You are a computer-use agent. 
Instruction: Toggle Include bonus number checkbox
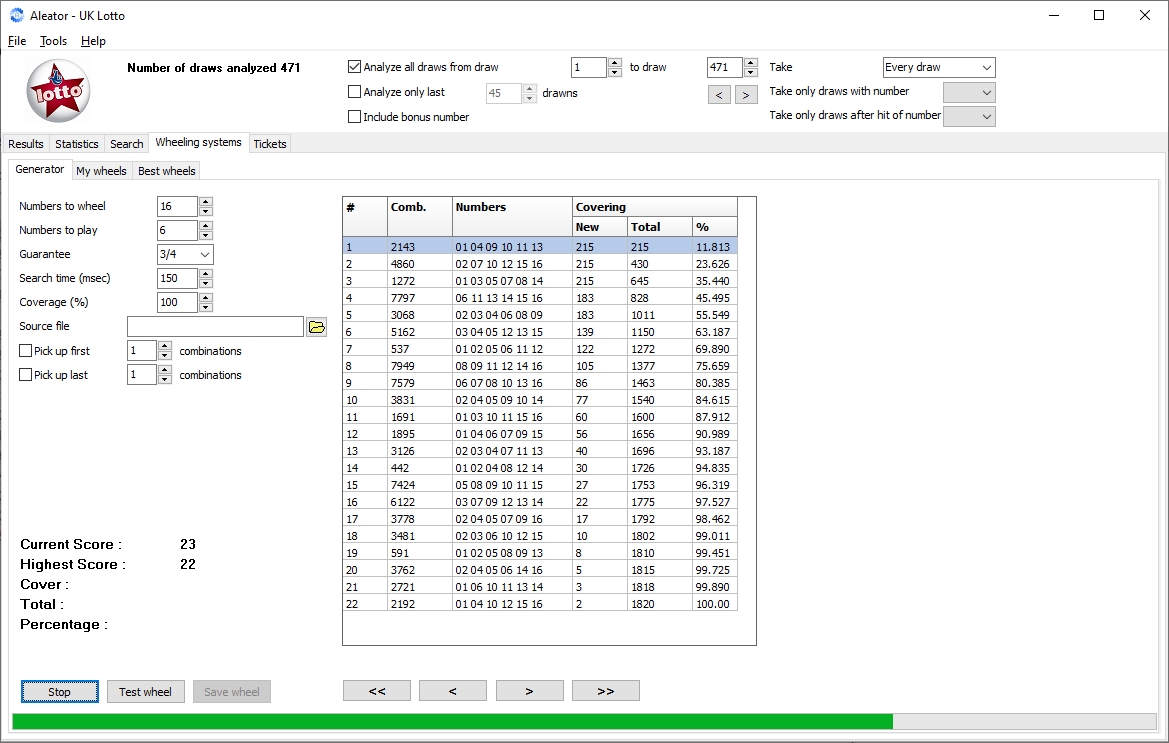coord(355,117)
